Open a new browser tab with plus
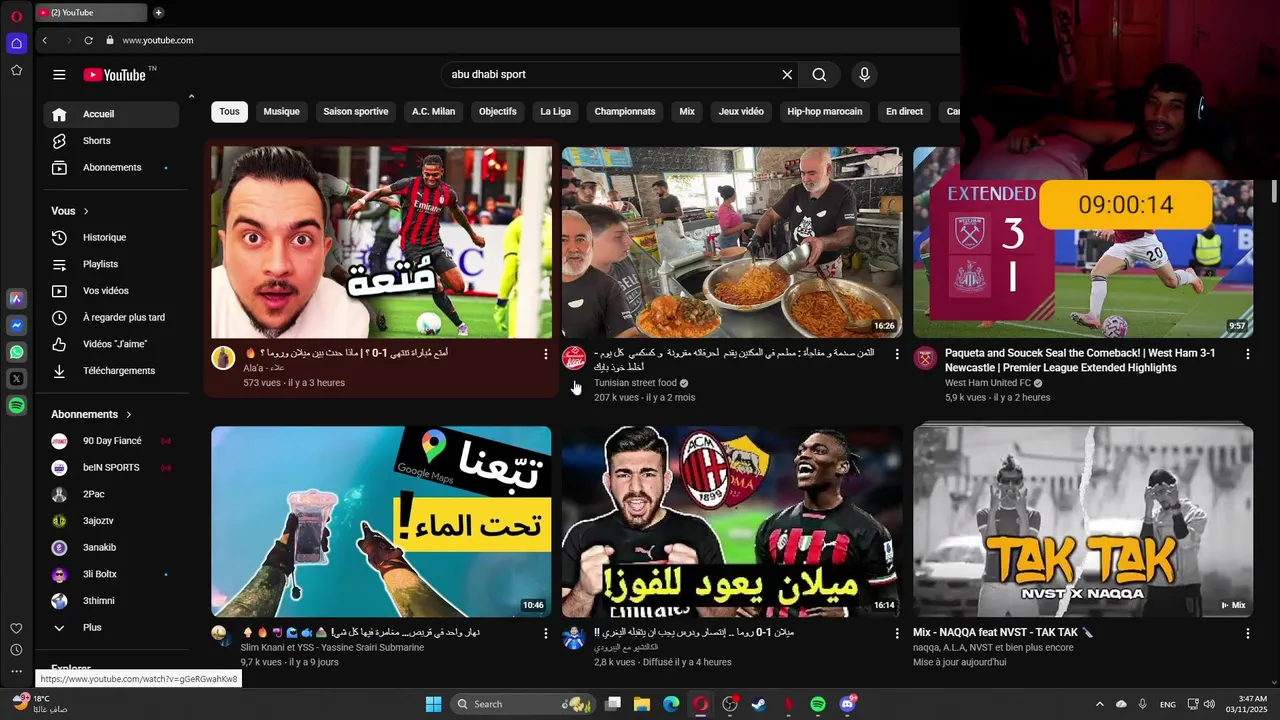1280x720 pixels. [158, 13]
